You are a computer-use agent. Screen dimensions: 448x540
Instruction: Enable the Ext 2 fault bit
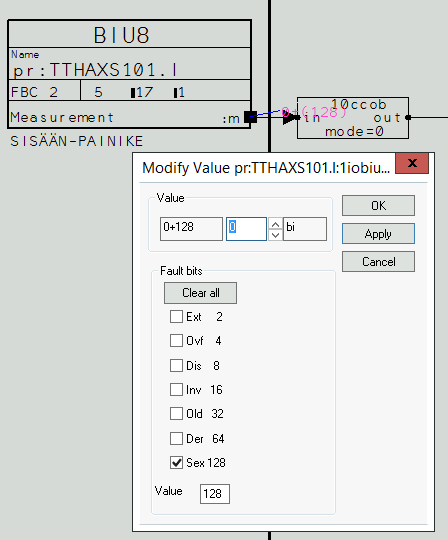coord(176,316)
